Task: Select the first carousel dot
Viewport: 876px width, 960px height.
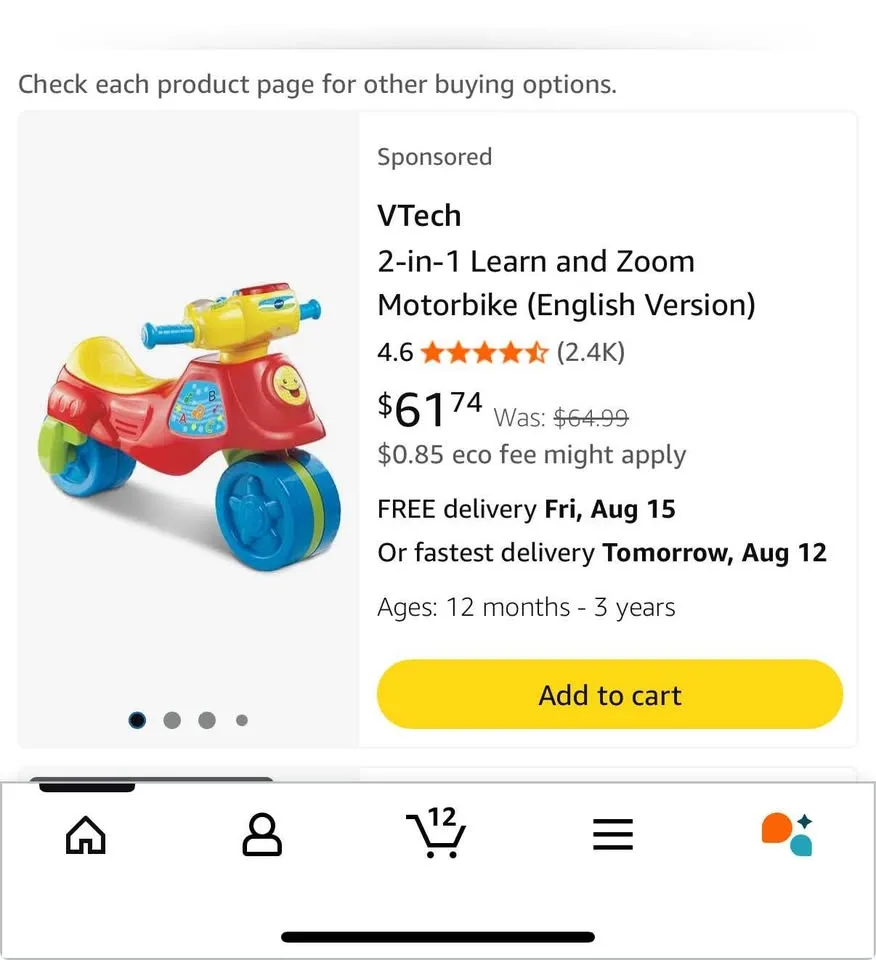Action: (137, 720)
